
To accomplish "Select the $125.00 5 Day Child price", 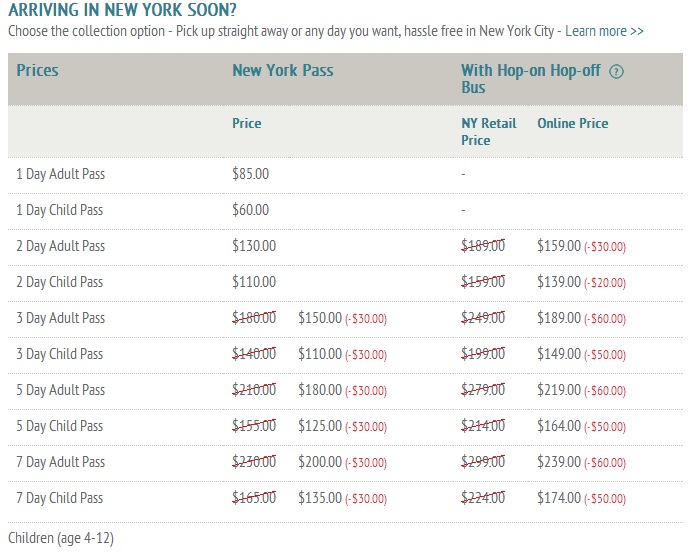I will click(x=320, y=426).
